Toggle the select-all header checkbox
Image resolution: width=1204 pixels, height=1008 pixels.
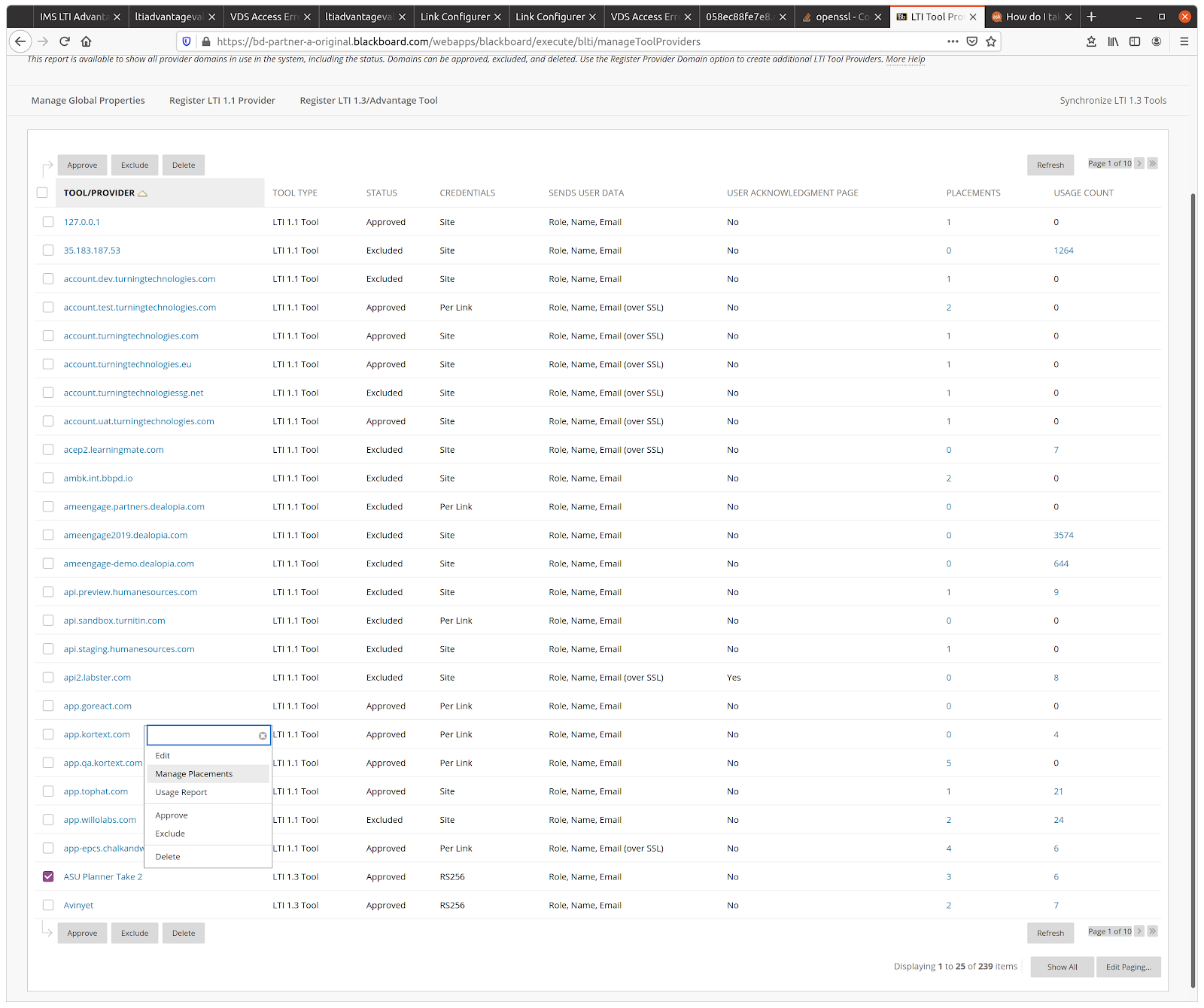tap(42, 193)
